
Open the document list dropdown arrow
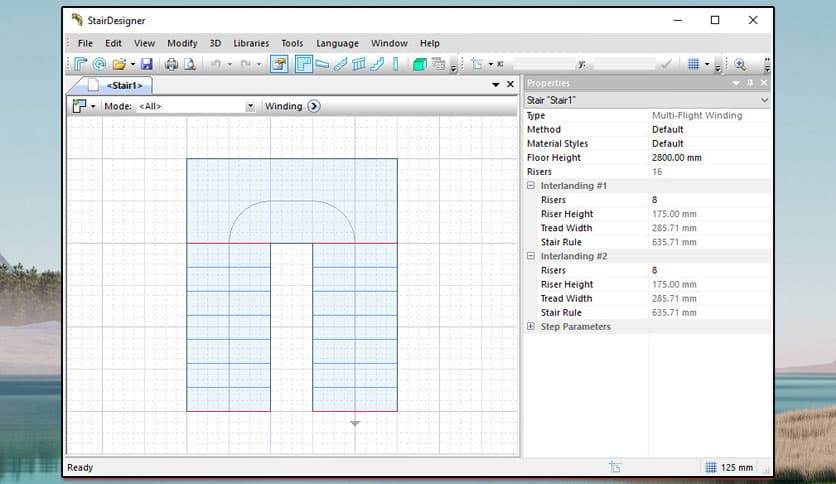(x=496, y=84)
